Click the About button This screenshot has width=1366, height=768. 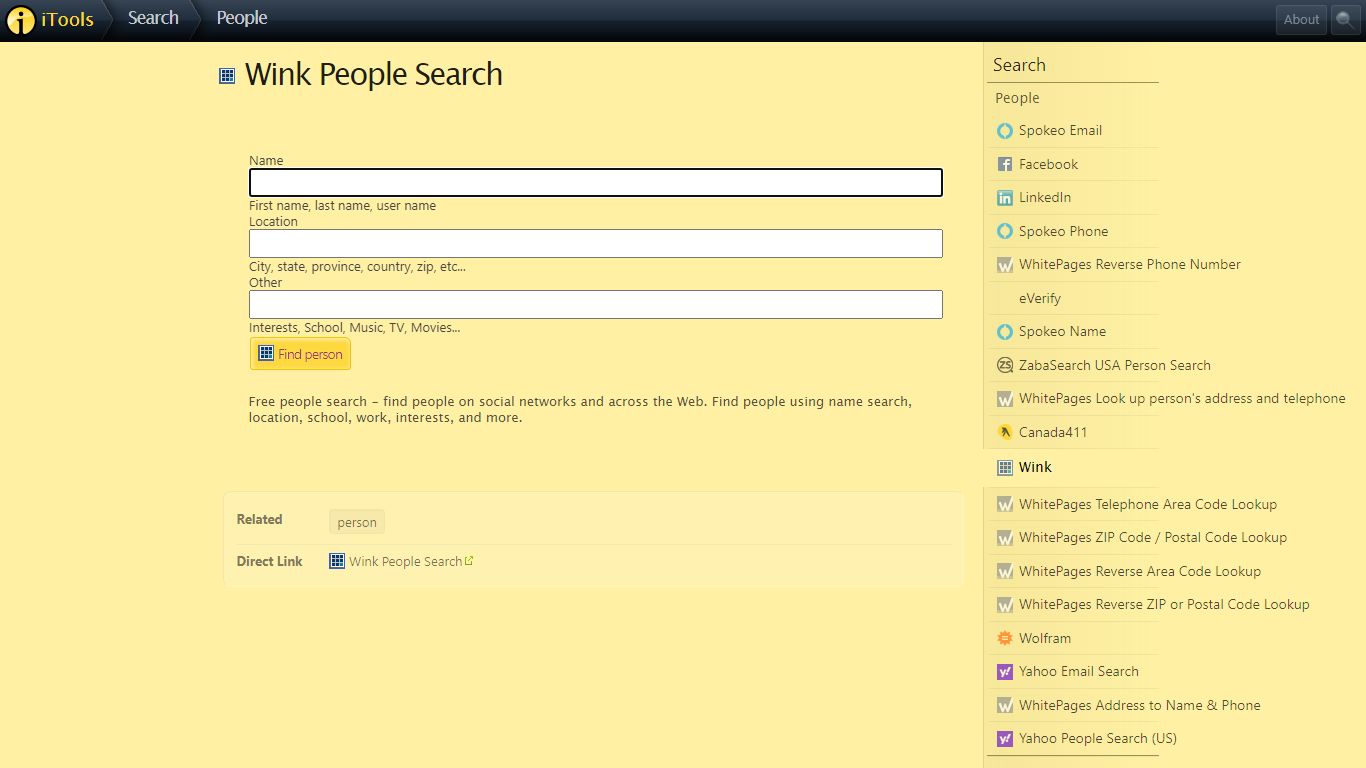[1301, 19]
